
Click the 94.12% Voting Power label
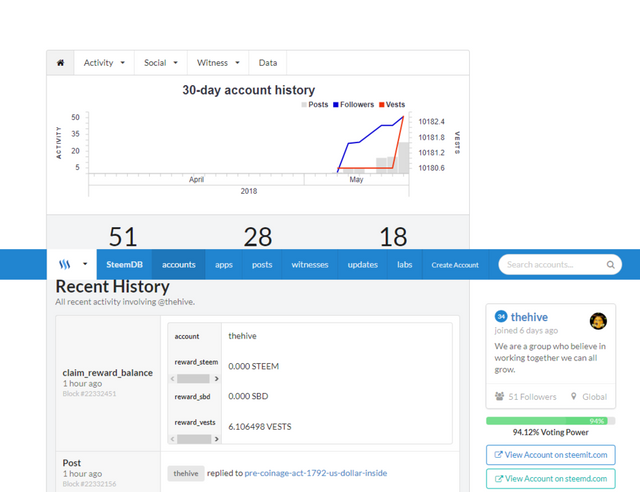(551, 432)
